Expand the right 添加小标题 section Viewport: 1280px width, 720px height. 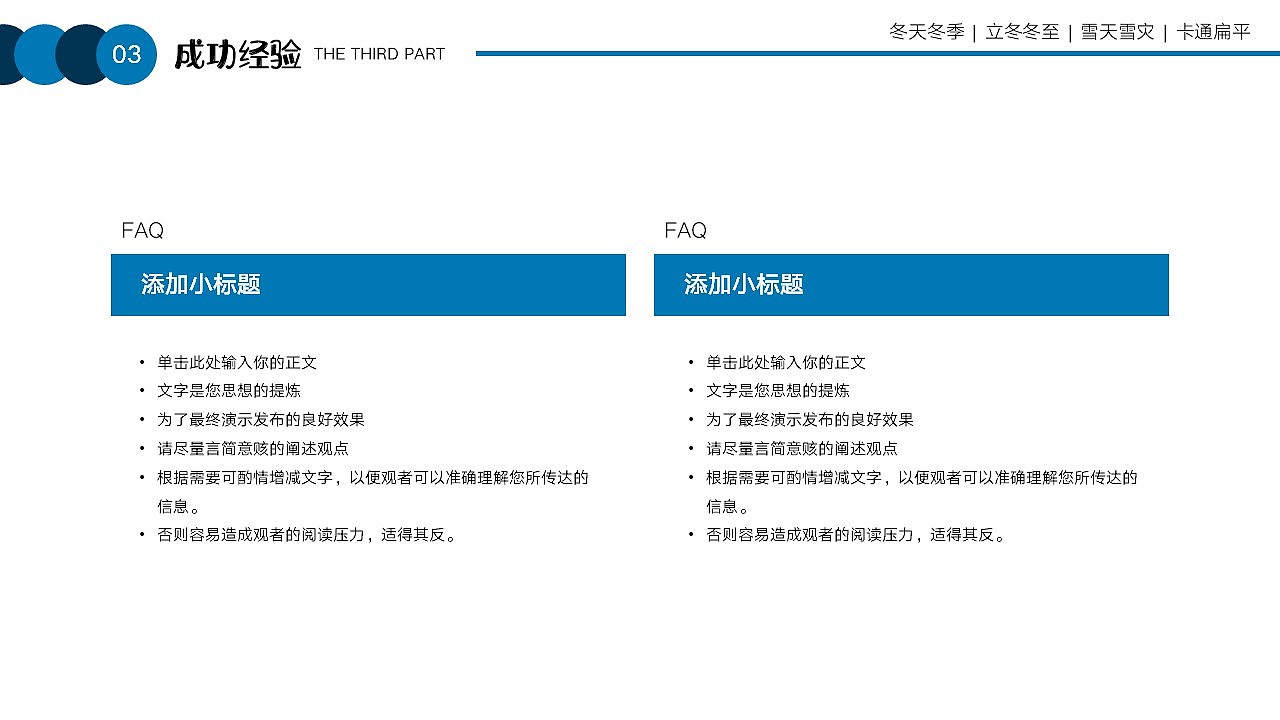(x=743, y=285)
